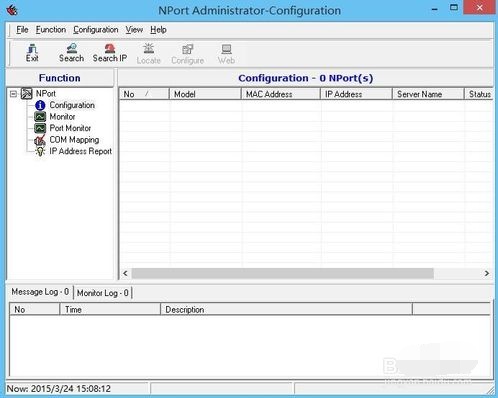Collapse the NPort tree node
Image resolution: width=498 pixels, height=398 pixels.
[x=13, y=94]
